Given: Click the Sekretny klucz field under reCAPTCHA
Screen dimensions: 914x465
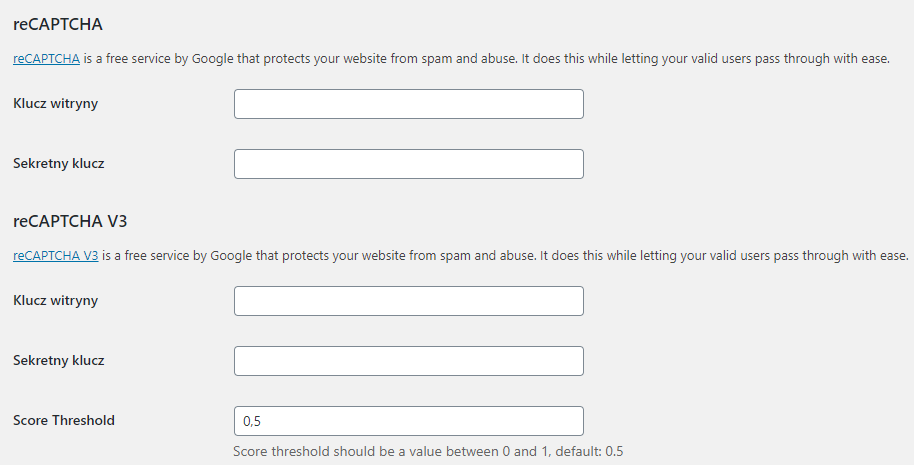Looking at the screenshot, I should coord(408,164).
